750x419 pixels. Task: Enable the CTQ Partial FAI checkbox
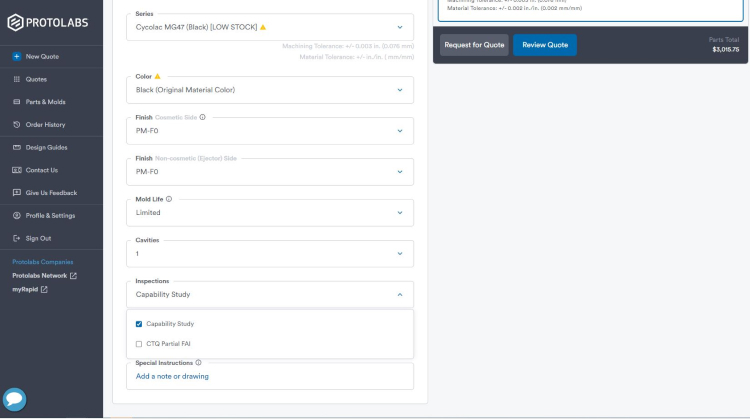(x=139, y=344)
